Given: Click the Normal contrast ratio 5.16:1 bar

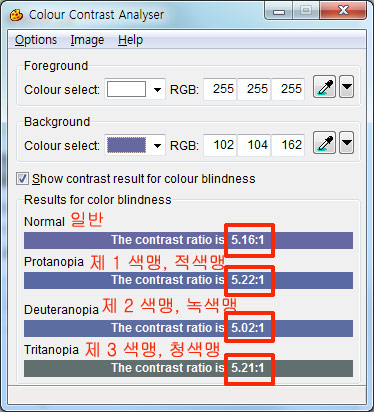Looking at the screenshot, I should click(x=188, y=240).
